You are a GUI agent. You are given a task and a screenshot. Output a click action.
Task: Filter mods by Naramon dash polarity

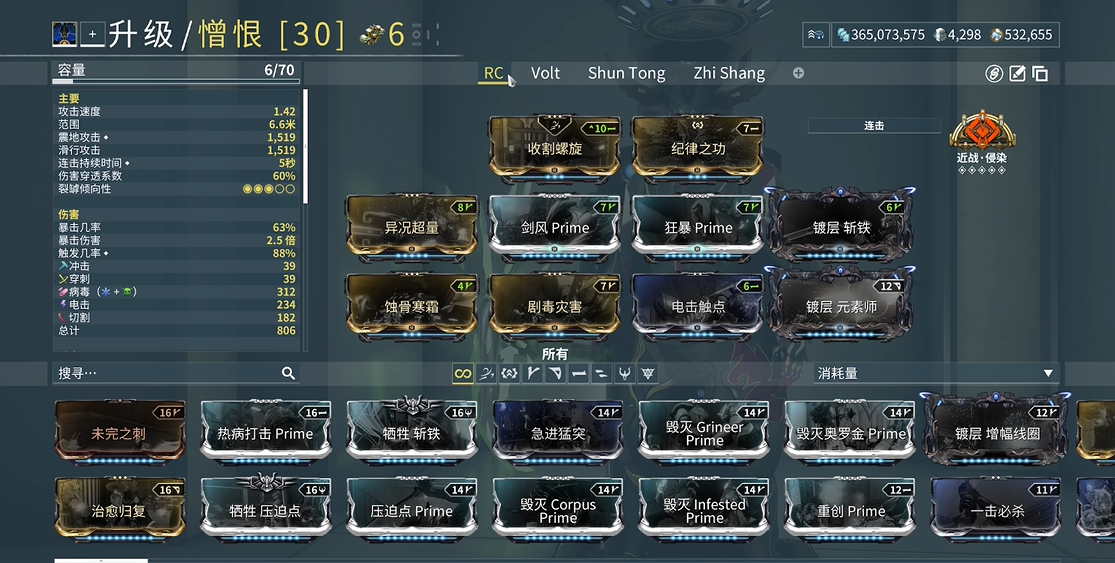[578, 373]
